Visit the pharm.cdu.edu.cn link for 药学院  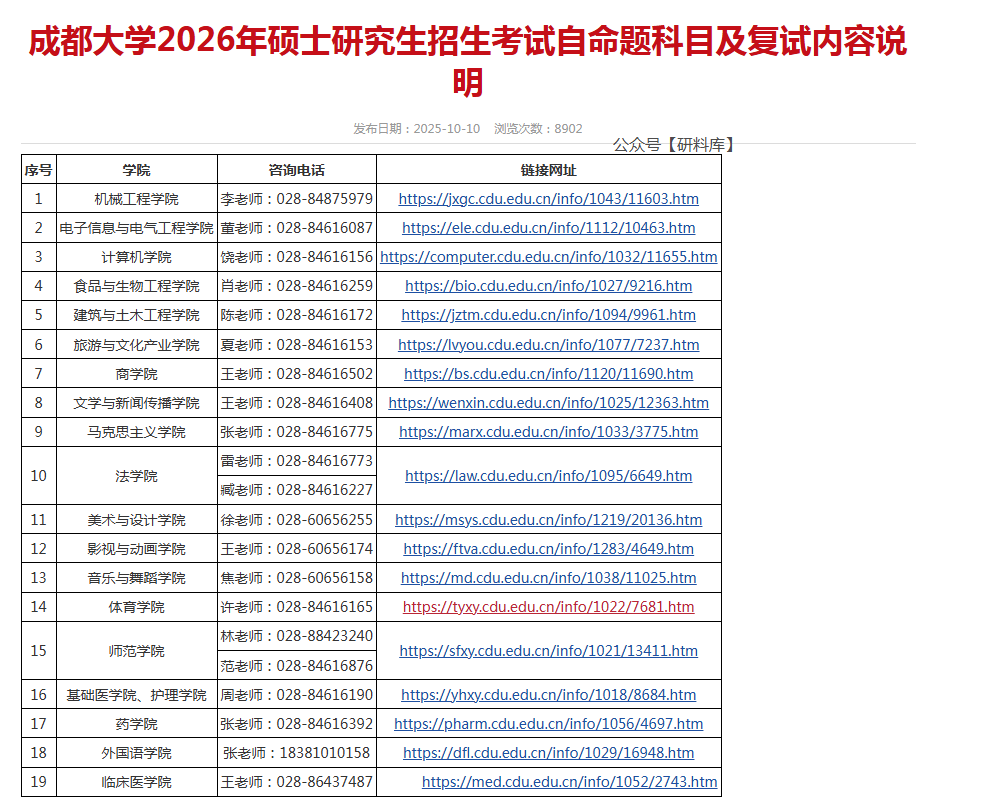point(548,724)
